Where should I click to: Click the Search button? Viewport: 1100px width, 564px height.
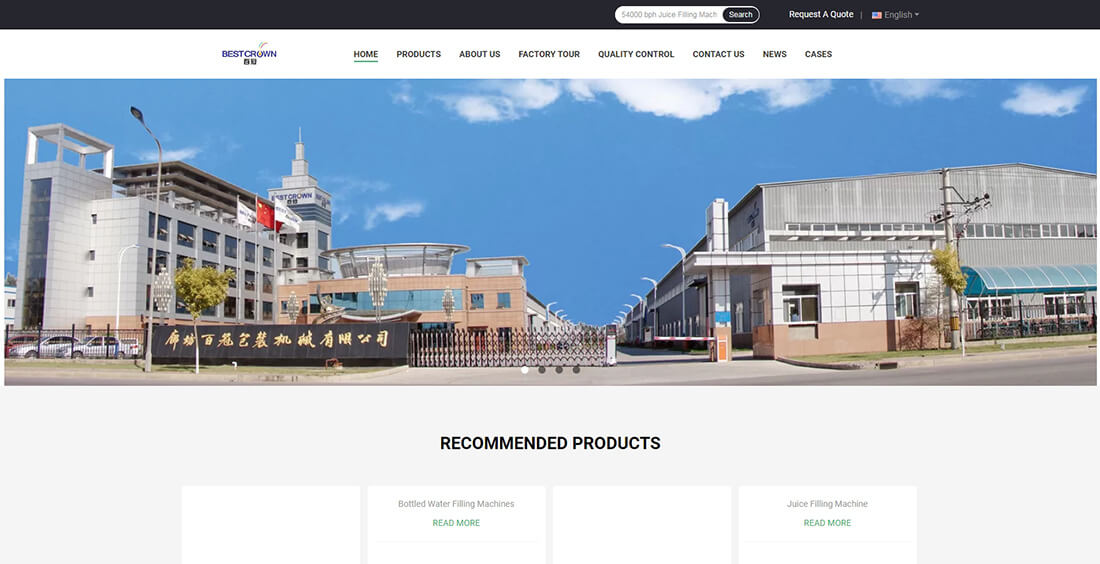[740, 15]
